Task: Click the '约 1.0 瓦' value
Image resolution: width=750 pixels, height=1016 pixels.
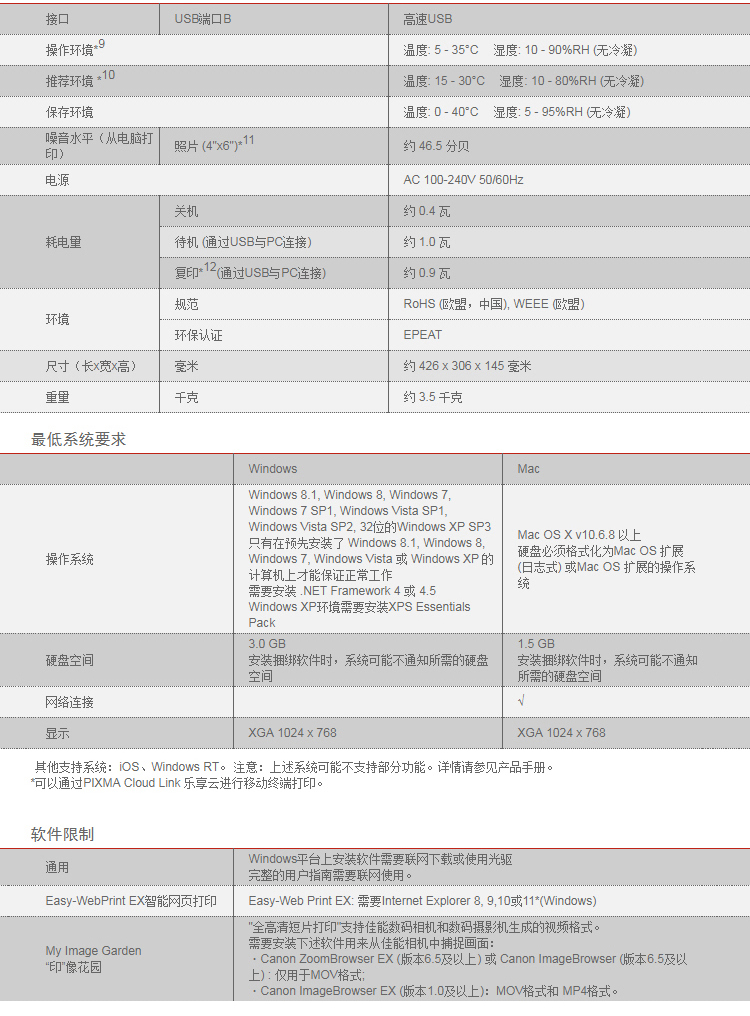Action: click(427, 243)
